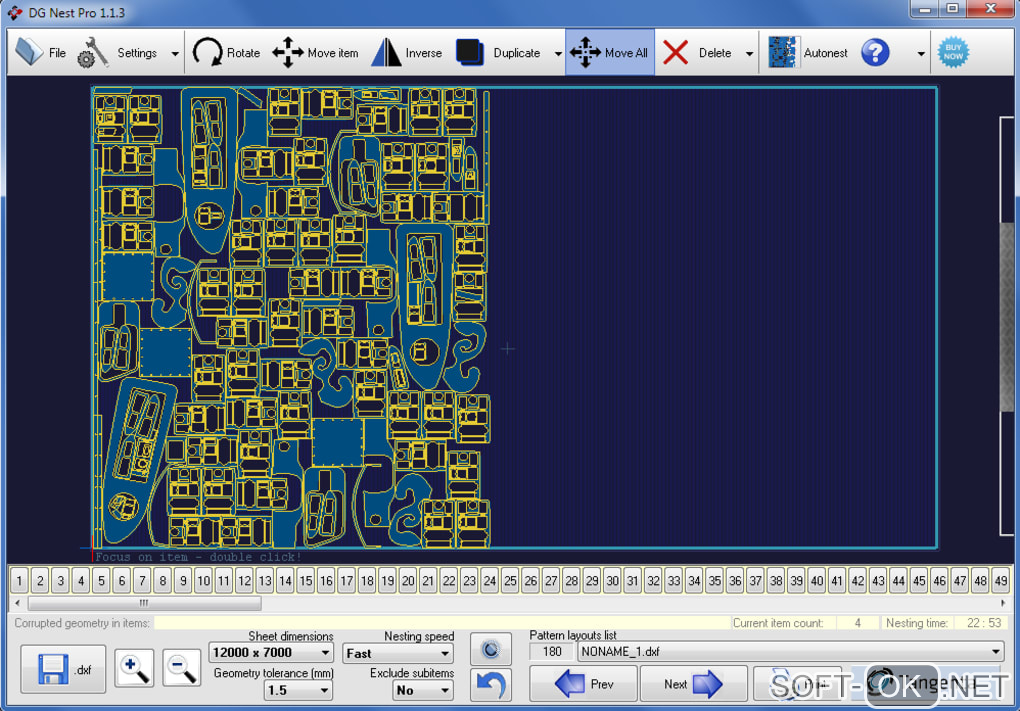This screenshot has height=711, width=1020.
Task: Maximize the DG Nest Pro window
Action: [x=952, y=9]
